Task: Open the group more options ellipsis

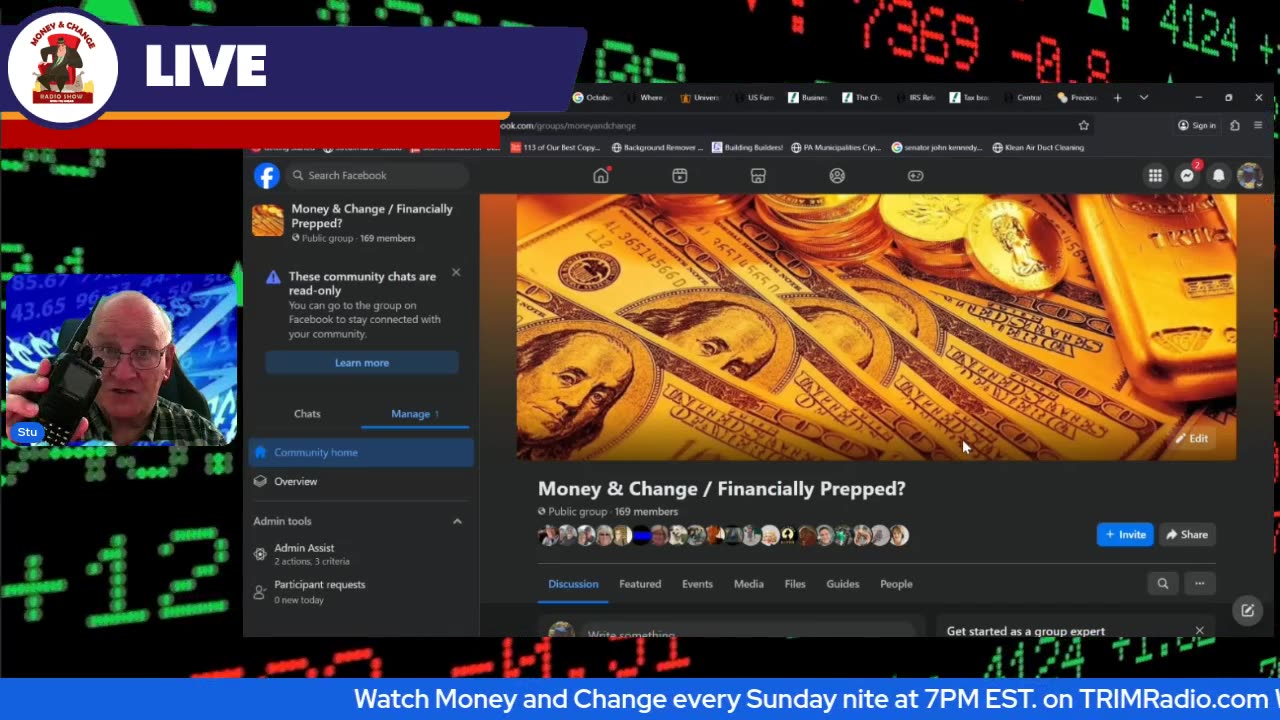Action: click(x=1199, y=583)
